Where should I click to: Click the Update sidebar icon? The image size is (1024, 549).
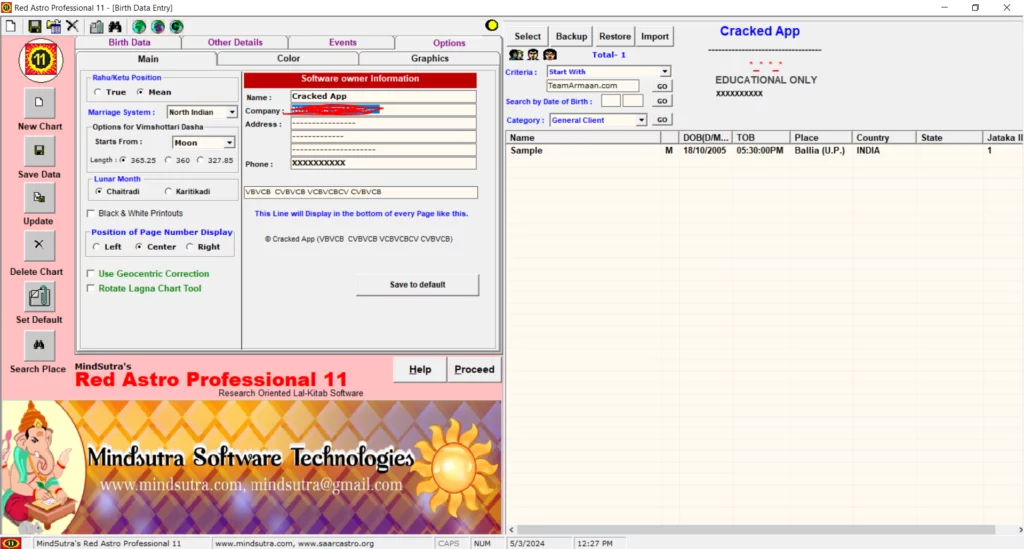click(39, 198)
